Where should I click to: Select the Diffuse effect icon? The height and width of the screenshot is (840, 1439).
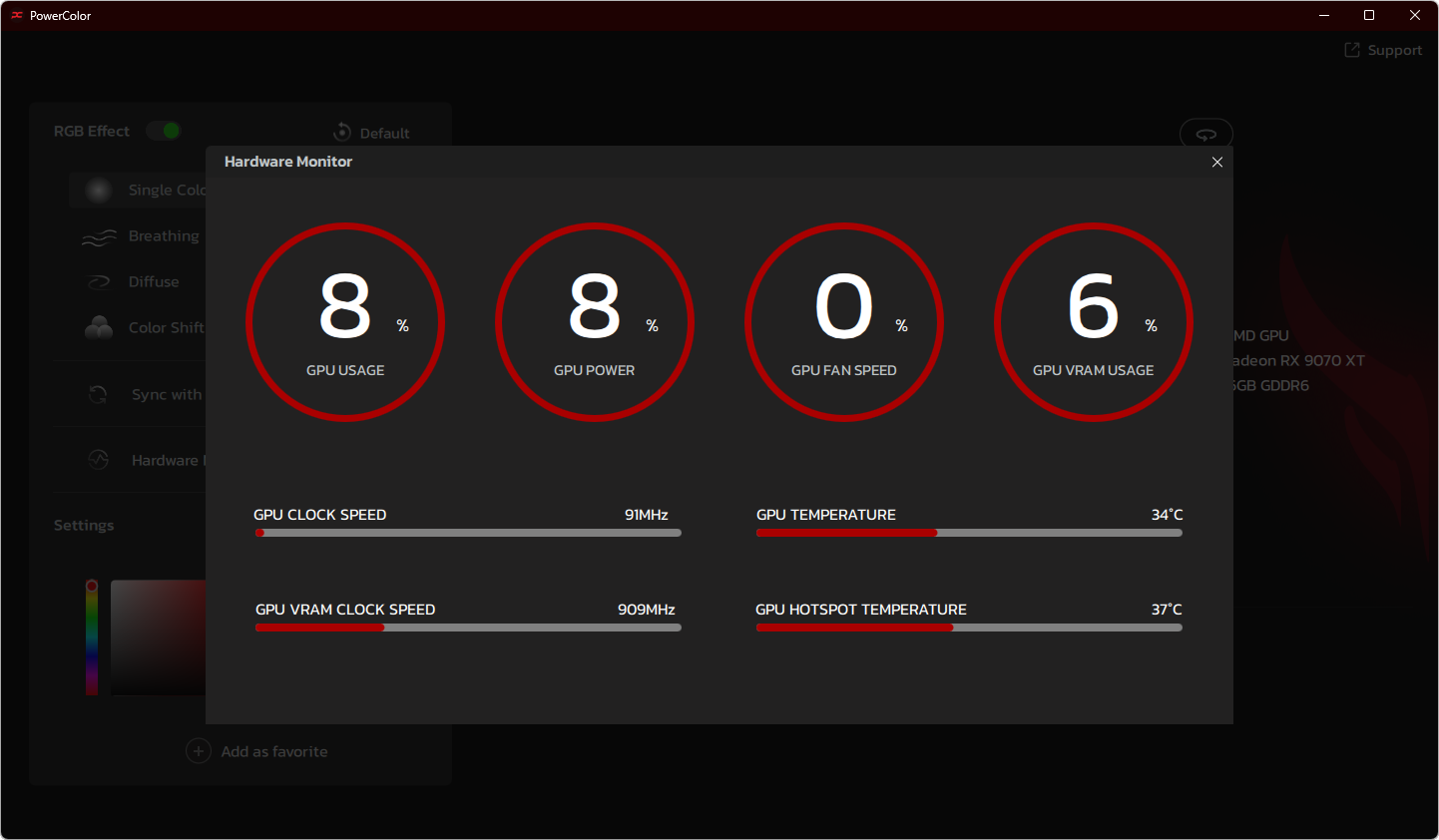point(99,282)
